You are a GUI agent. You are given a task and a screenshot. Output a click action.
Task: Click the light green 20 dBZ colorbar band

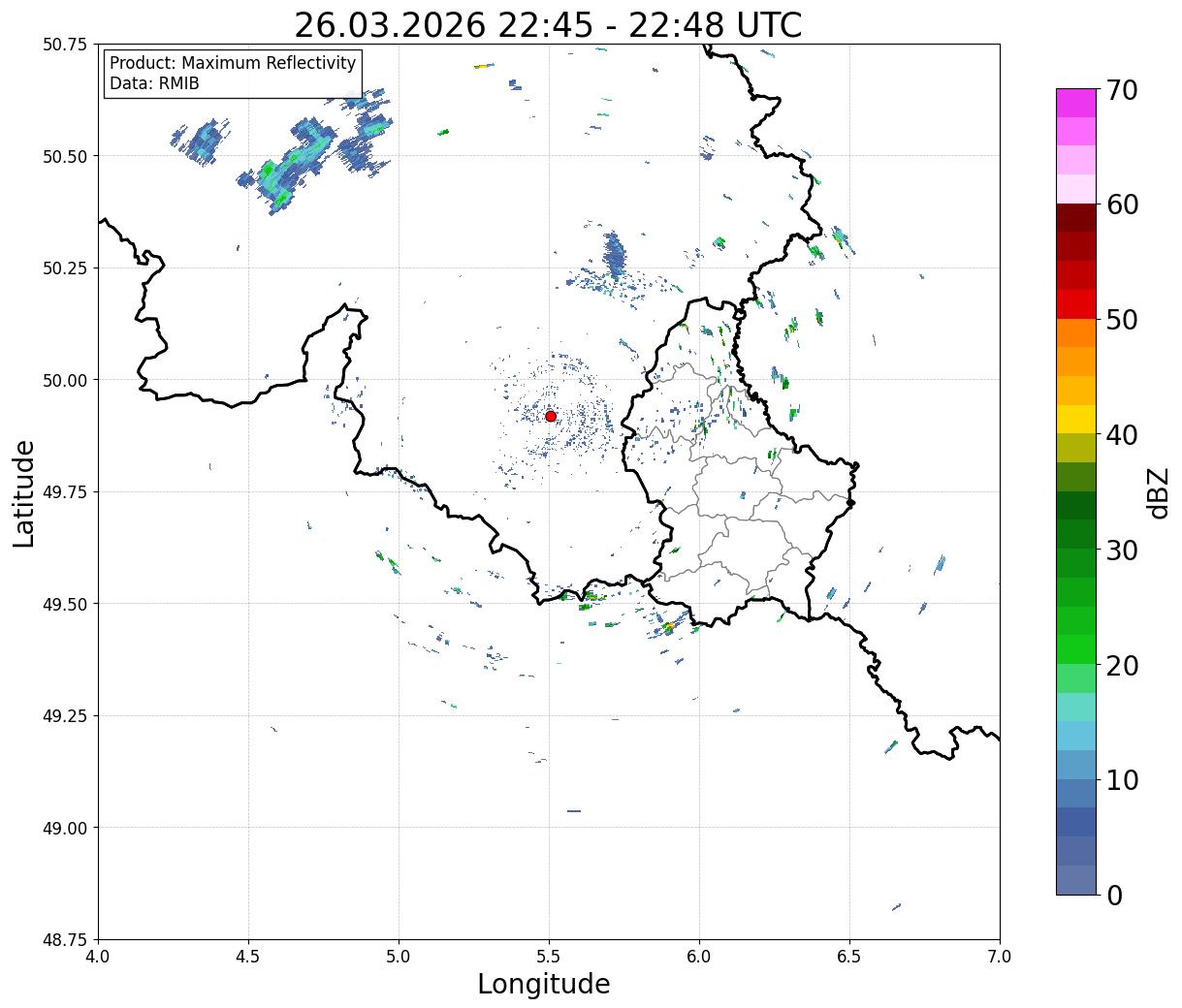(x=1076, y=649)
